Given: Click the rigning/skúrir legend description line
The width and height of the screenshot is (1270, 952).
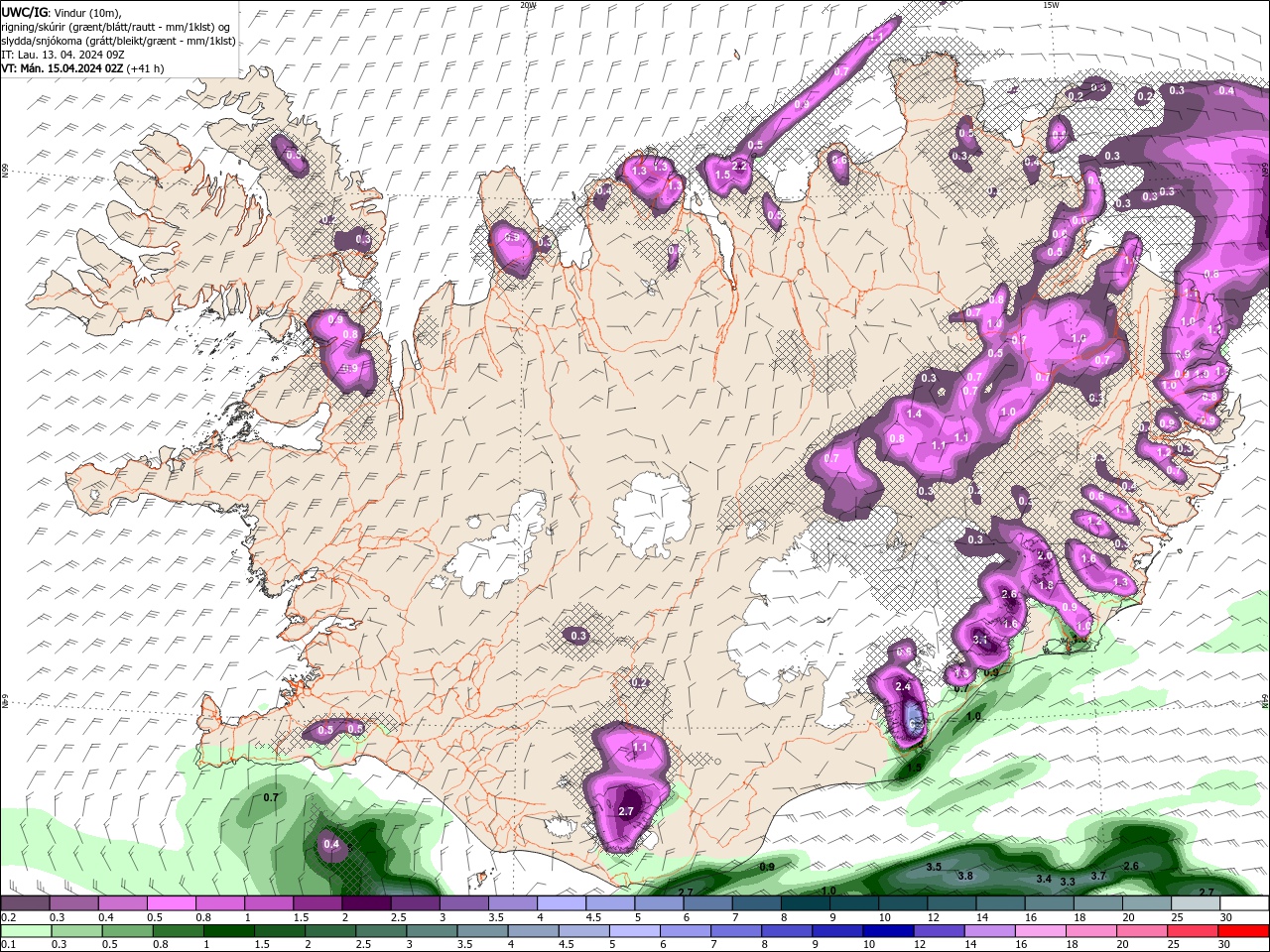Looking at the screenshot, I should 114,27.
